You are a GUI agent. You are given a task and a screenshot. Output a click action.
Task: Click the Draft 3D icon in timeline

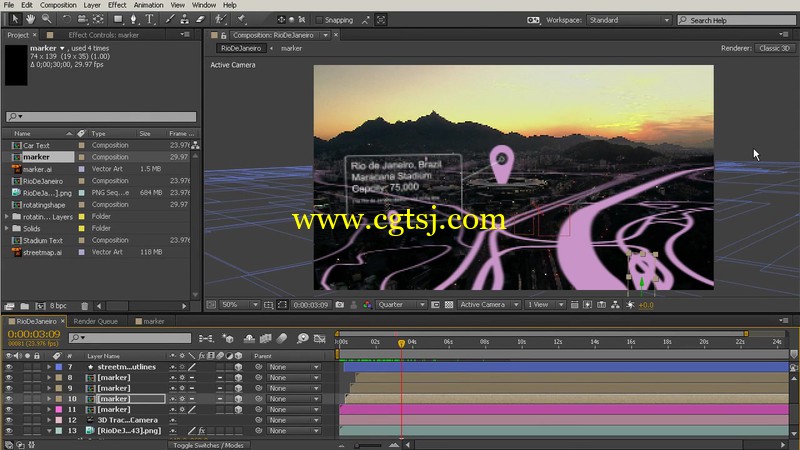(x=228, y=338)
